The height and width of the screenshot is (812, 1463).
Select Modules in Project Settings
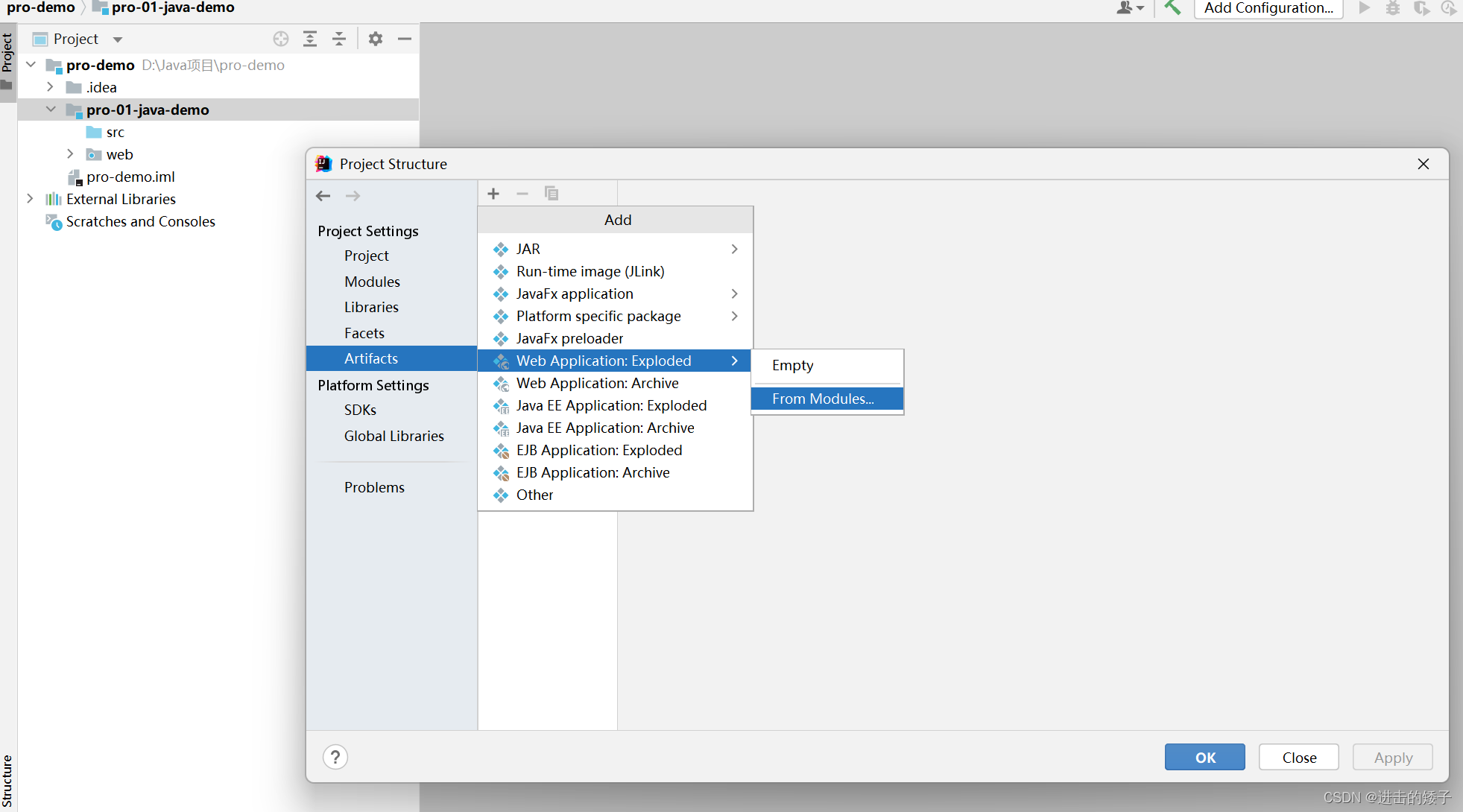(x=372, y=282)
